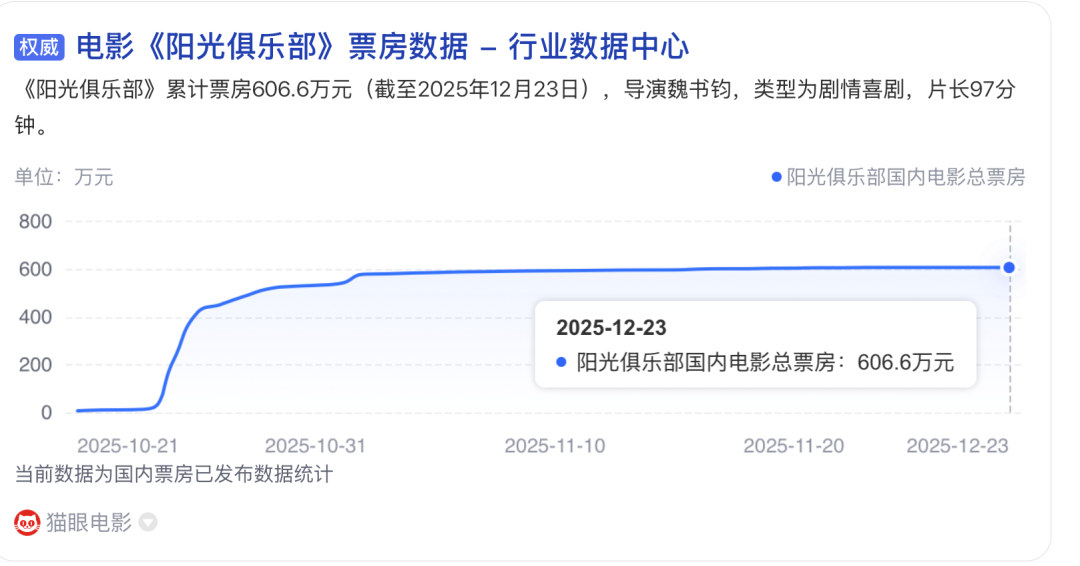Click the 200 y-axis value
This screenshot has width=1080, height=566.
pyautogui.click(x=35, y=365)
